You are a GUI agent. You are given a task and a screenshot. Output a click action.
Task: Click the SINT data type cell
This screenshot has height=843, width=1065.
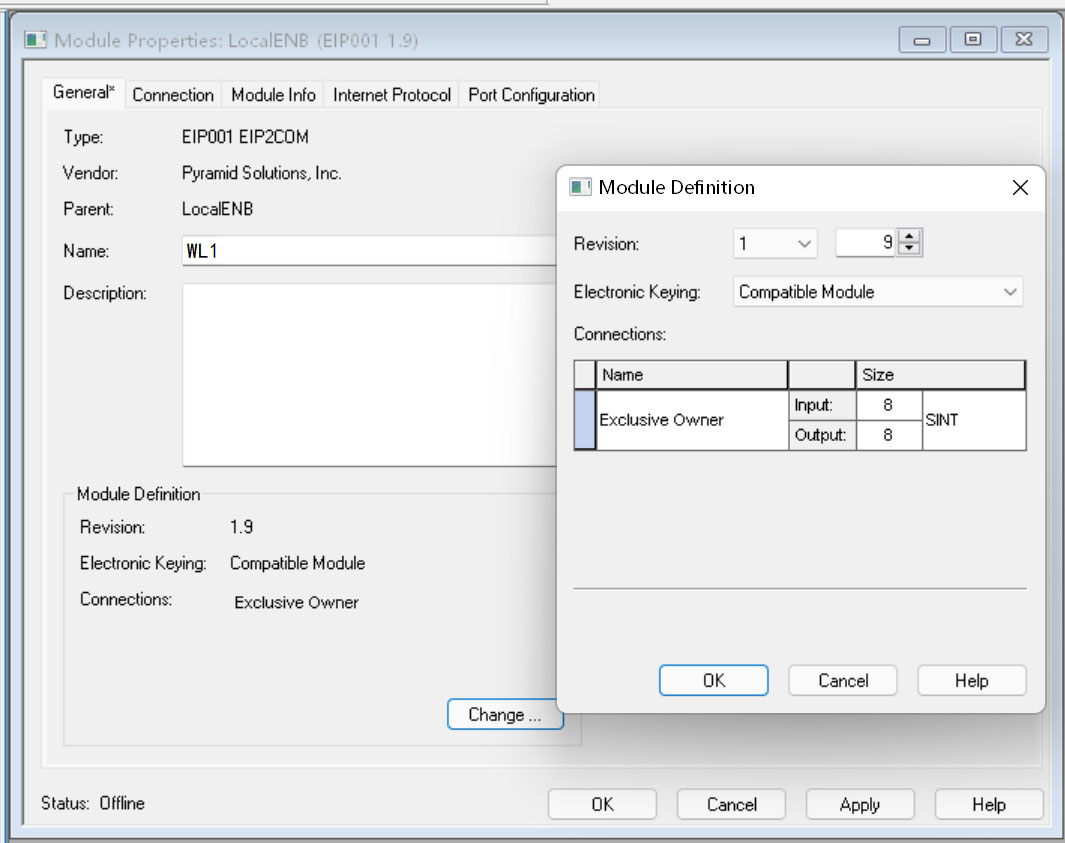coord(972,420)
